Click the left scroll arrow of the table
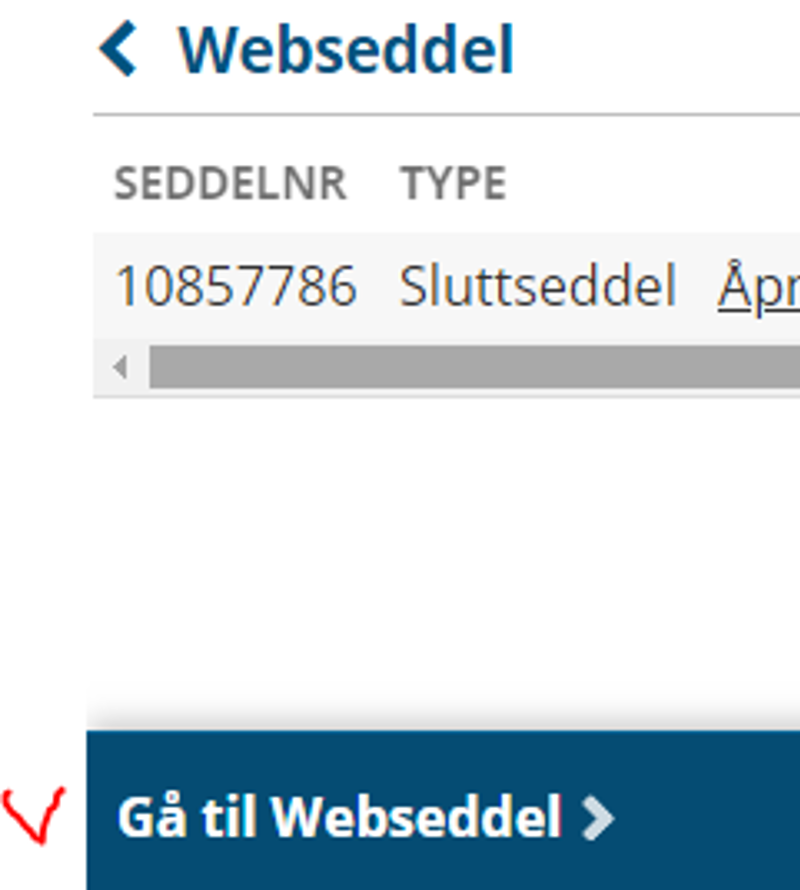 point(120,367)
